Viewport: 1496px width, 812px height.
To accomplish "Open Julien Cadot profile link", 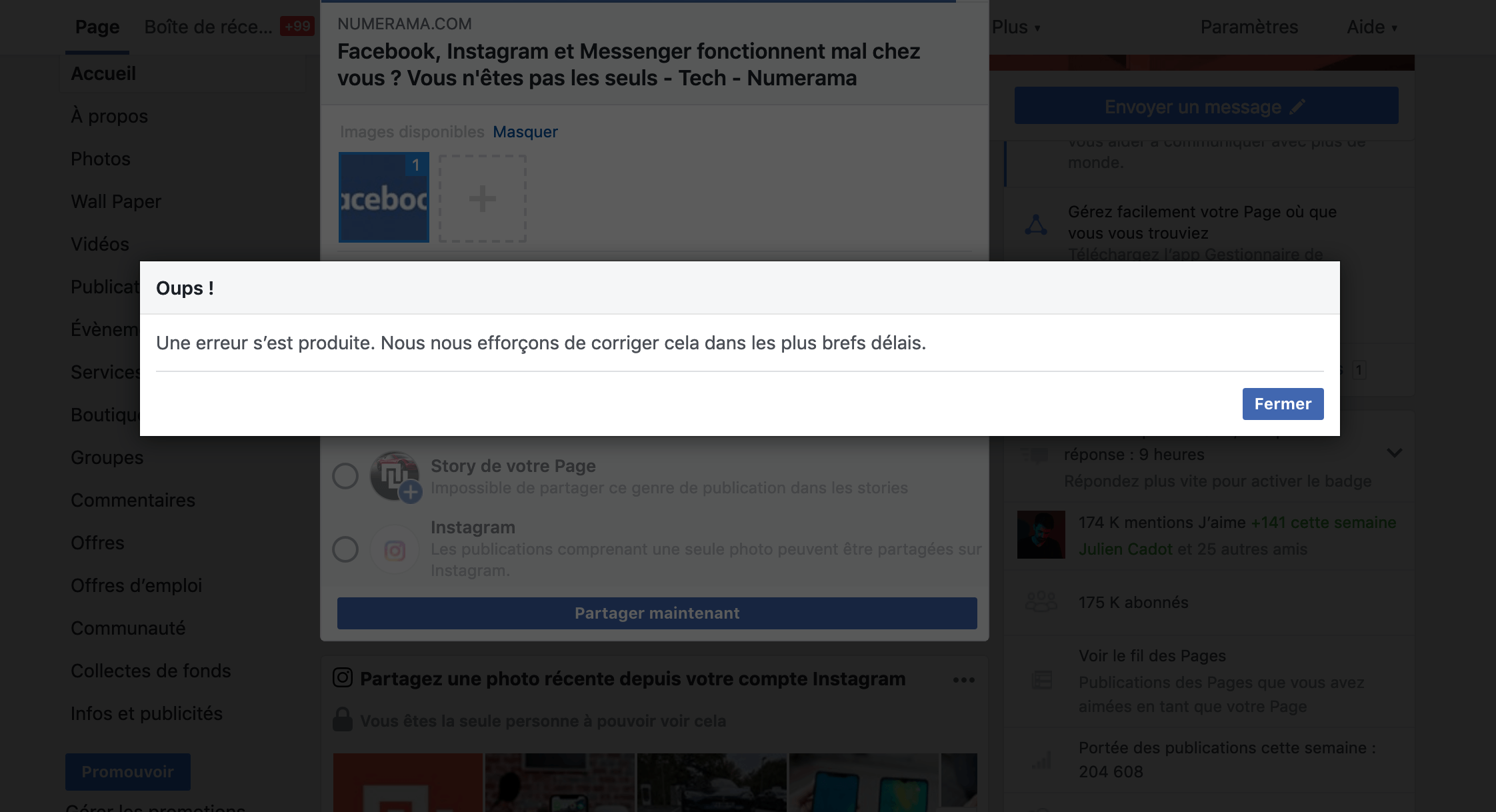I will [1125, 549].
